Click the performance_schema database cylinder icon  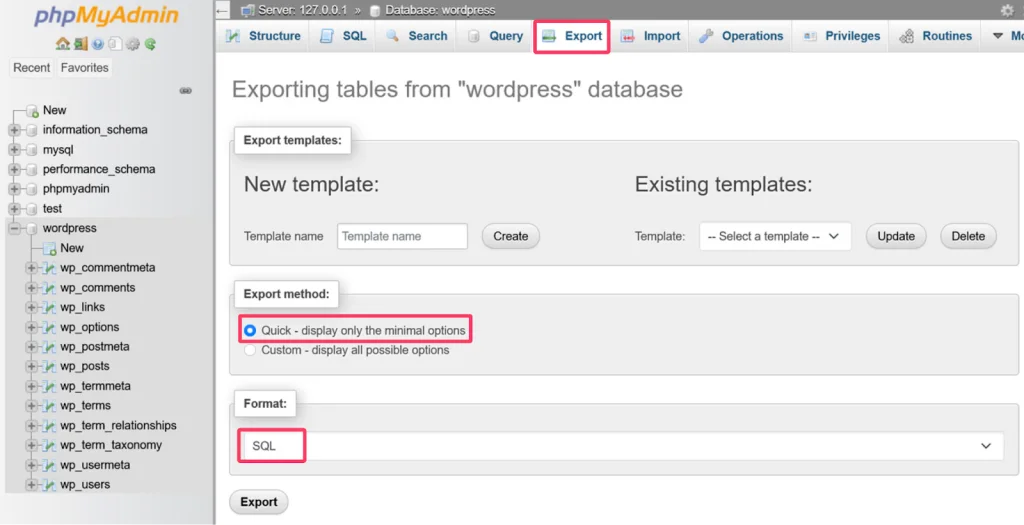point(31,169)
